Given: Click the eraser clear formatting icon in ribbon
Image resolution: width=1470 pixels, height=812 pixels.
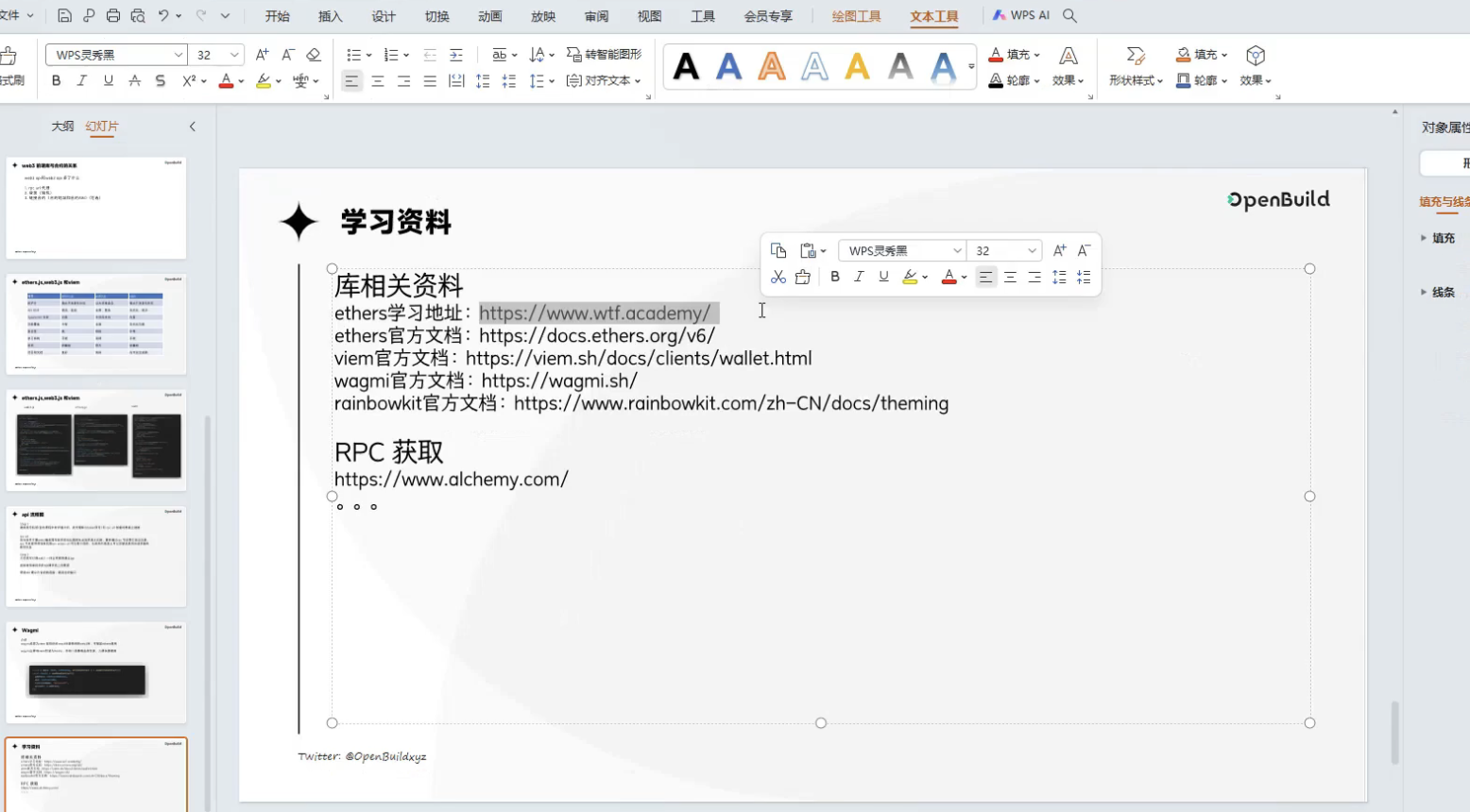Looking at the screenshot, I should click(314, 55).
